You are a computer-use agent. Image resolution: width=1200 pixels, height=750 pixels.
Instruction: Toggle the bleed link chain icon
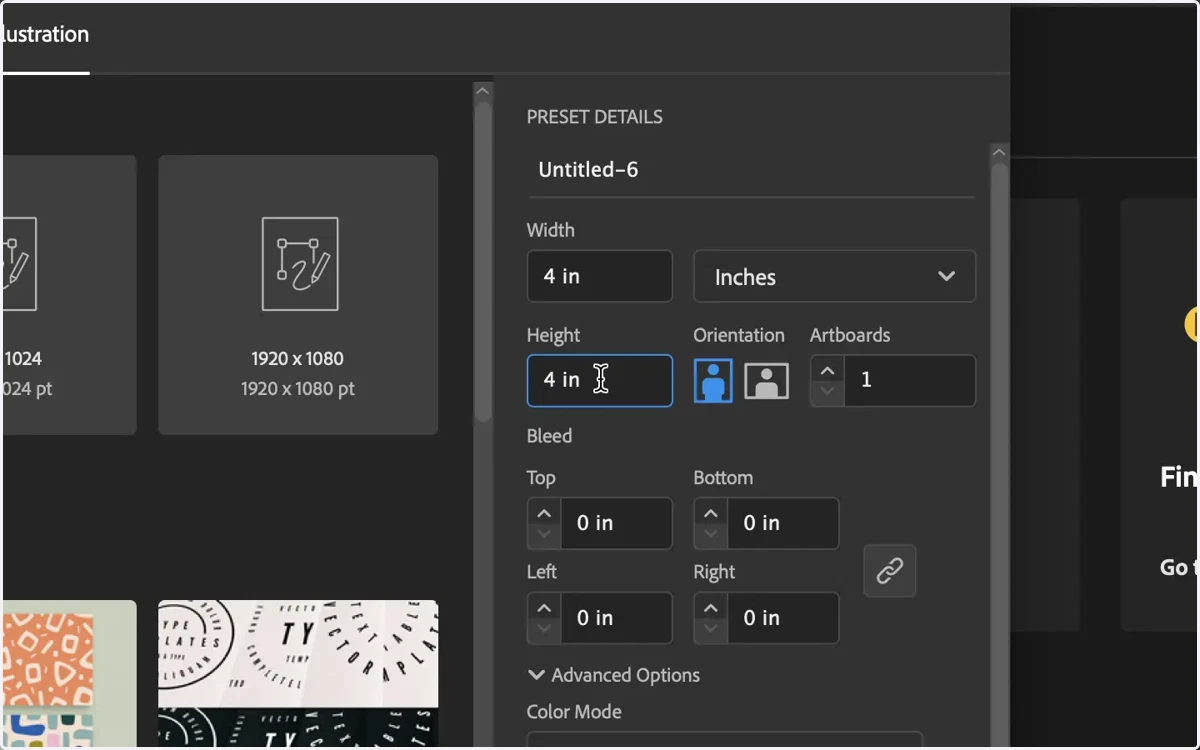(890, 571)
